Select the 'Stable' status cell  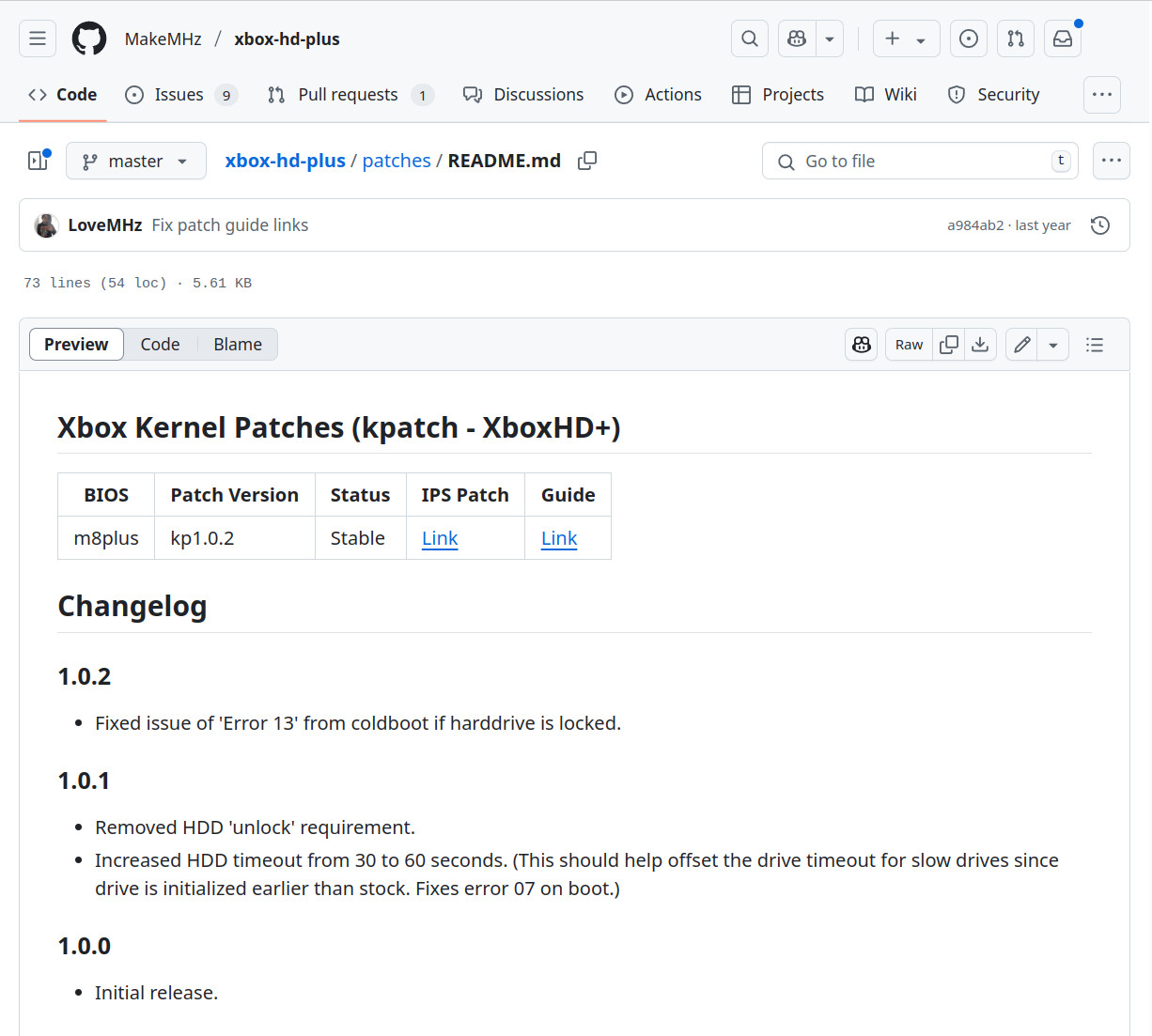361,538
